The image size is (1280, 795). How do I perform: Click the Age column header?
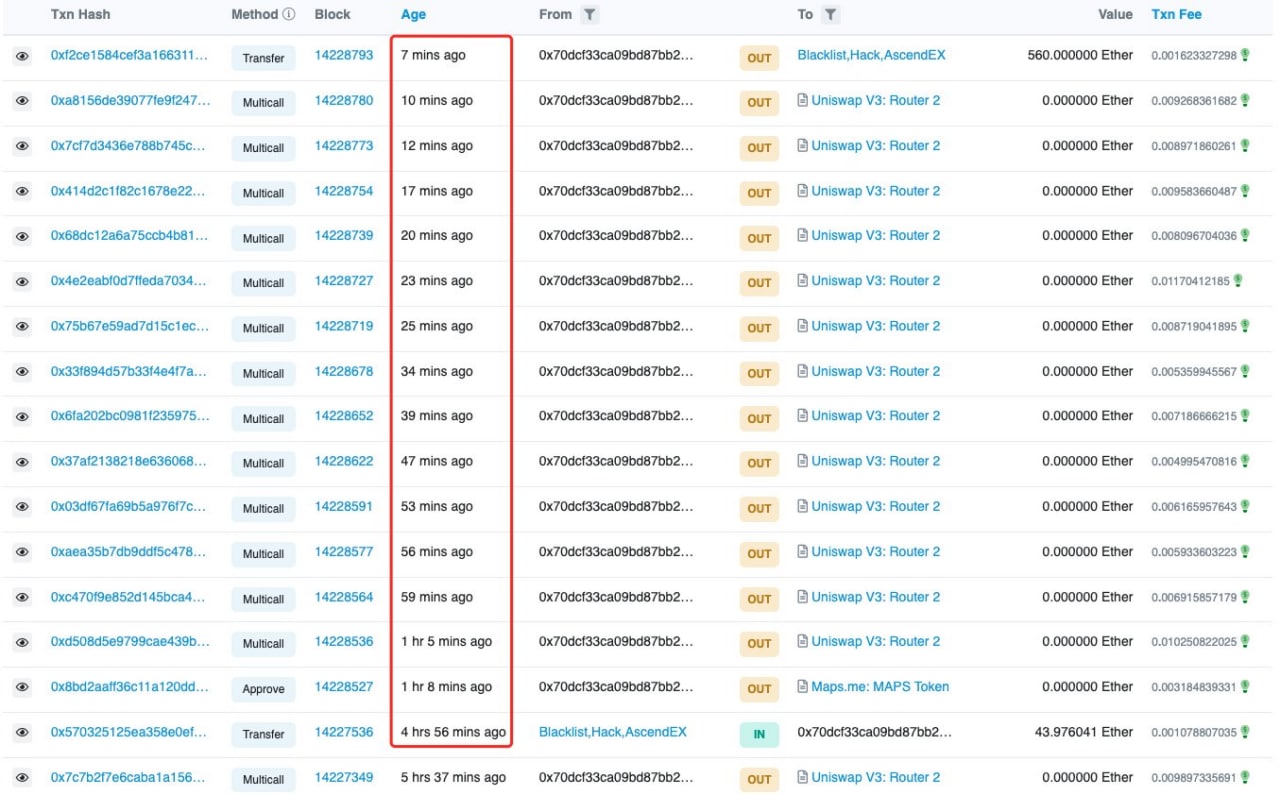click(x=413, y=15)
